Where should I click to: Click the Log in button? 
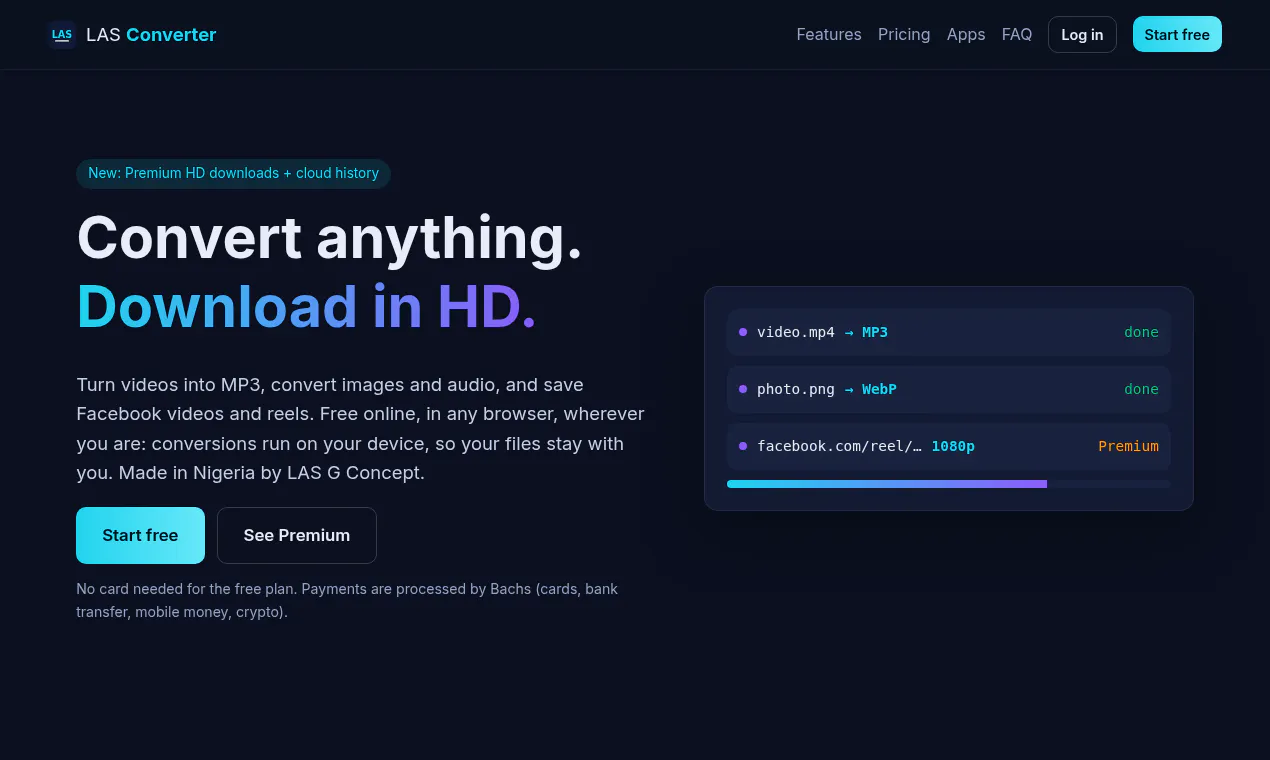(1082, 35)
